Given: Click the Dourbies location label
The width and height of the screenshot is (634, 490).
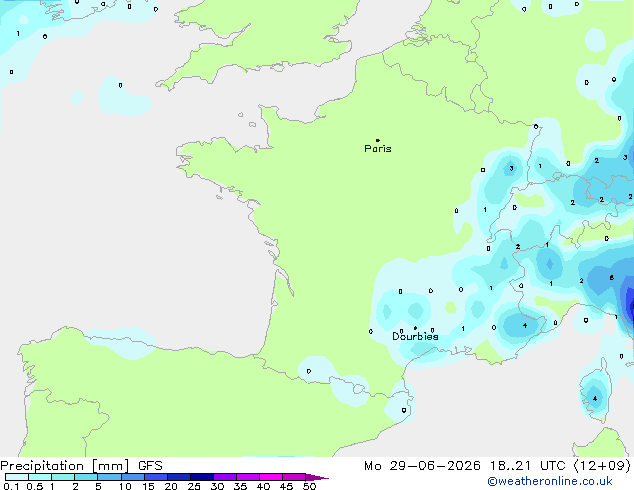Looking at the screenshot, I should pos(415,336).
